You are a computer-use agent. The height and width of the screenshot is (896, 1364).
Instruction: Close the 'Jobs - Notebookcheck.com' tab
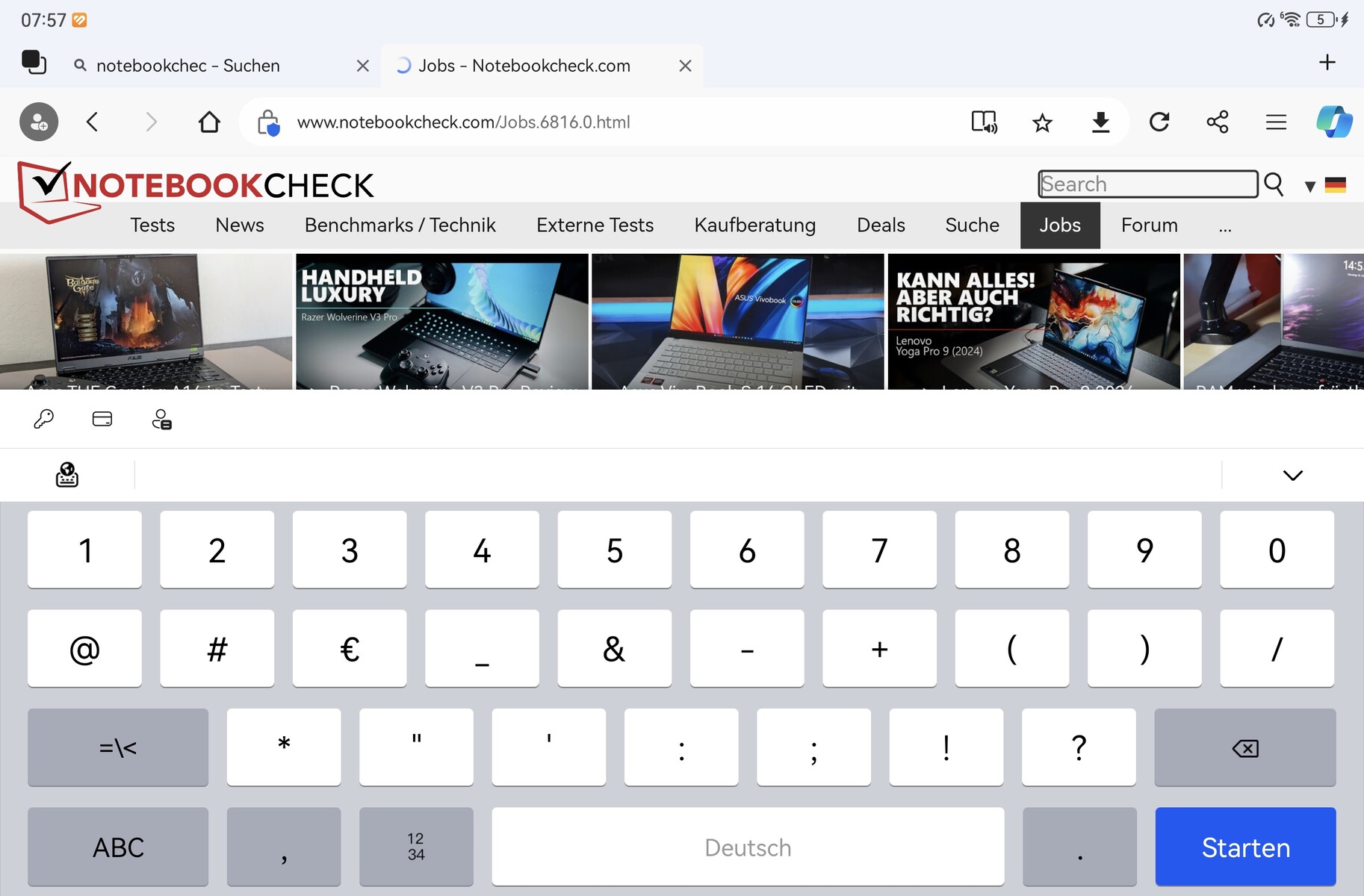[685, 66]
